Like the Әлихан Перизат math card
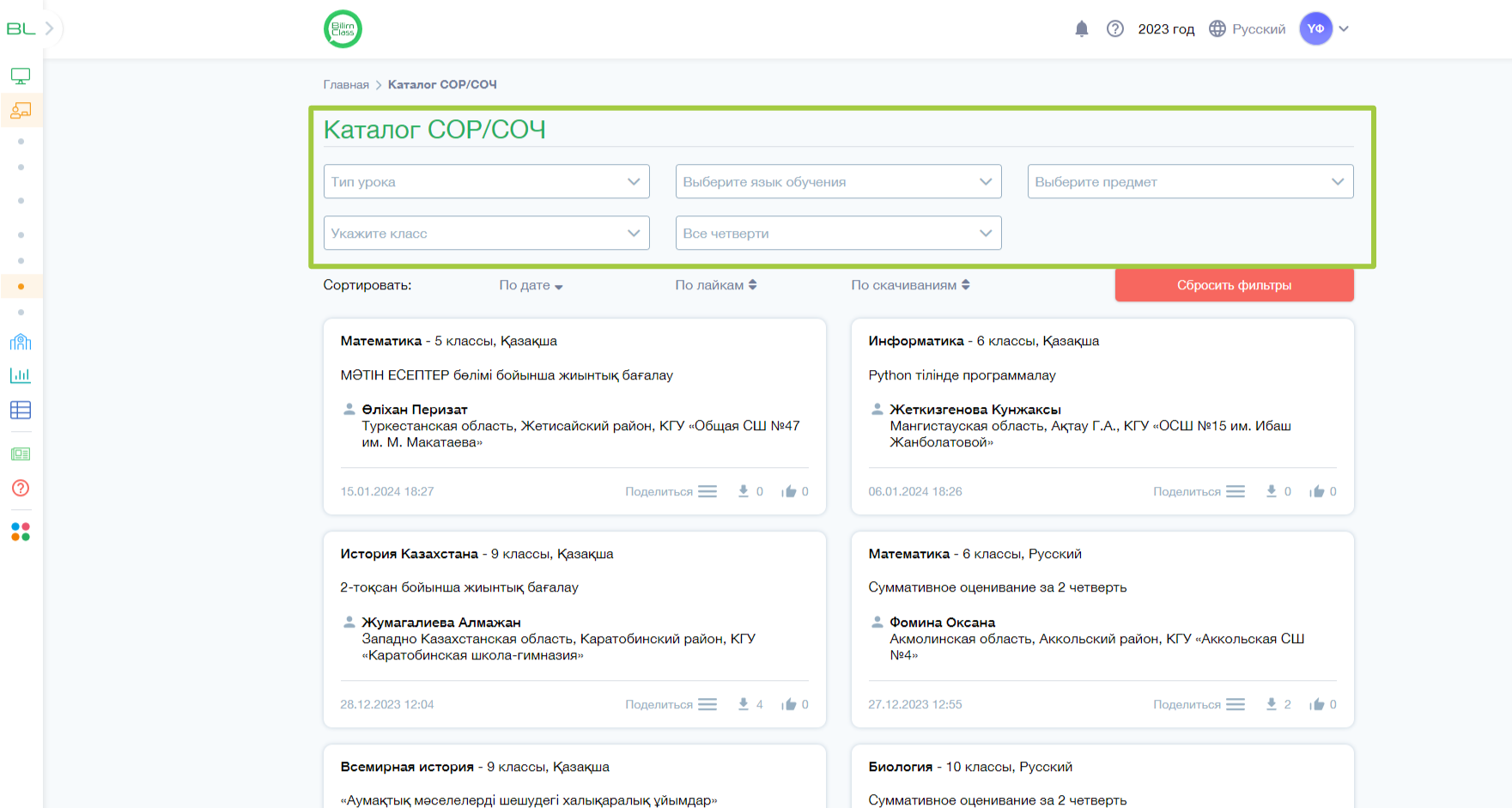This screenshot has height=808, width=1512. (789, 492)
